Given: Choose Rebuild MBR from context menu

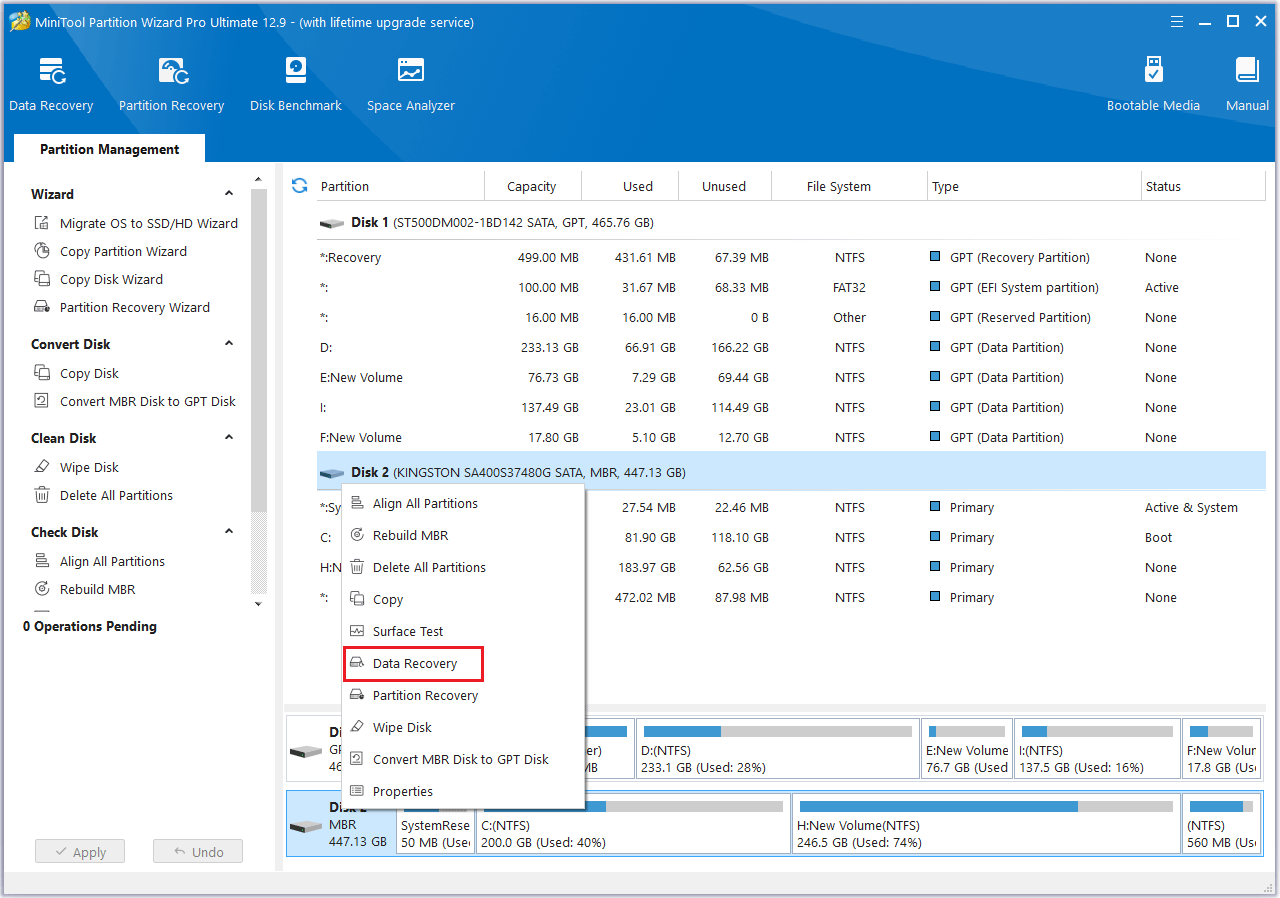Looking at the screenshot, I should (463, 535).
